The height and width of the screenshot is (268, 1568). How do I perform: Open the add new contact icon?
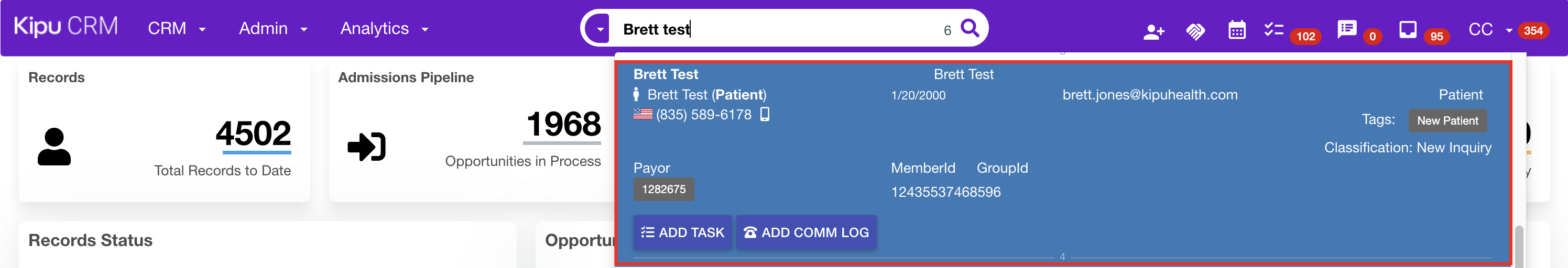pos(1153,31)
